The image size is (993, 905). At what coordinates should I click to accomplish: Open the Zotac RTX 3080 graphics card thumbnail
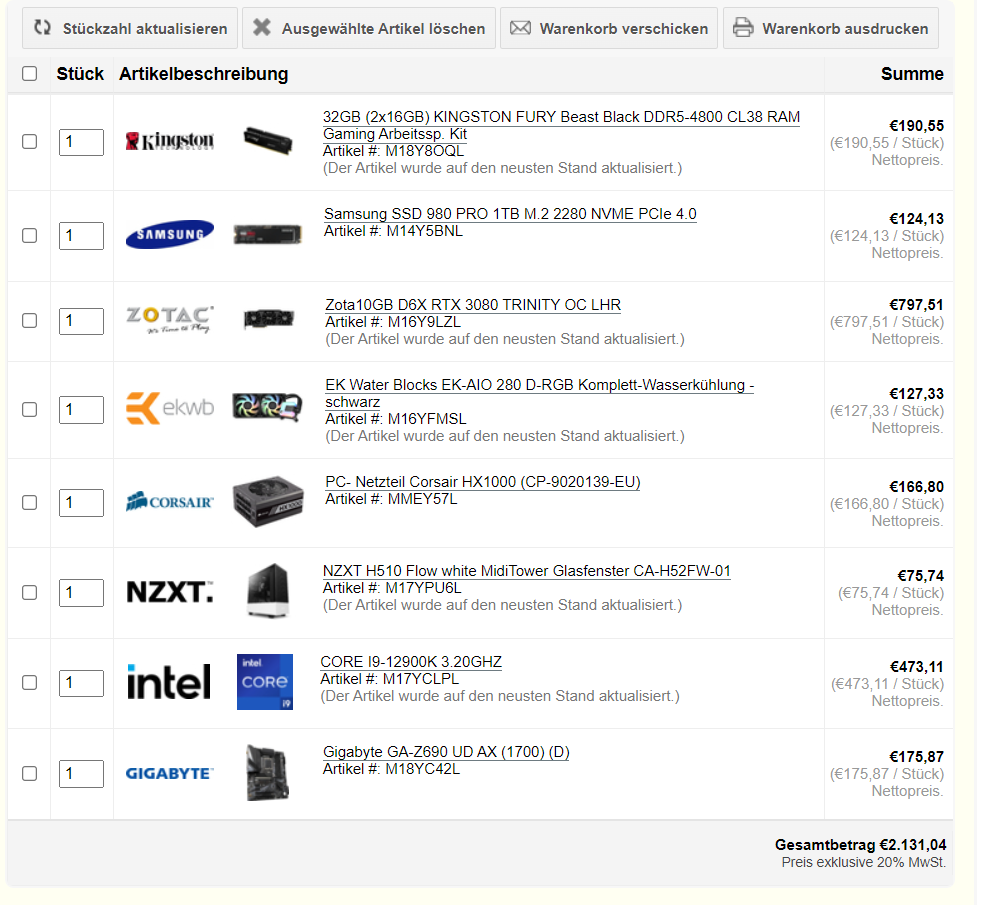269,319
